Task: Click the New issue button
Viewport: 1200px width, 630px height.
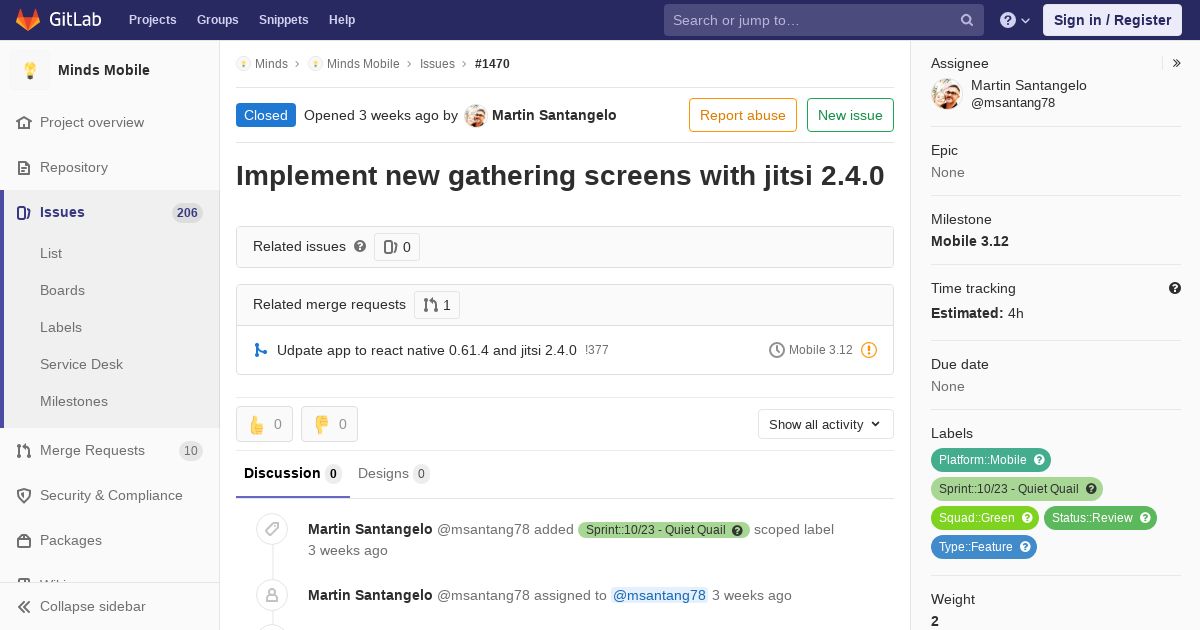Action: click(850, 115)
